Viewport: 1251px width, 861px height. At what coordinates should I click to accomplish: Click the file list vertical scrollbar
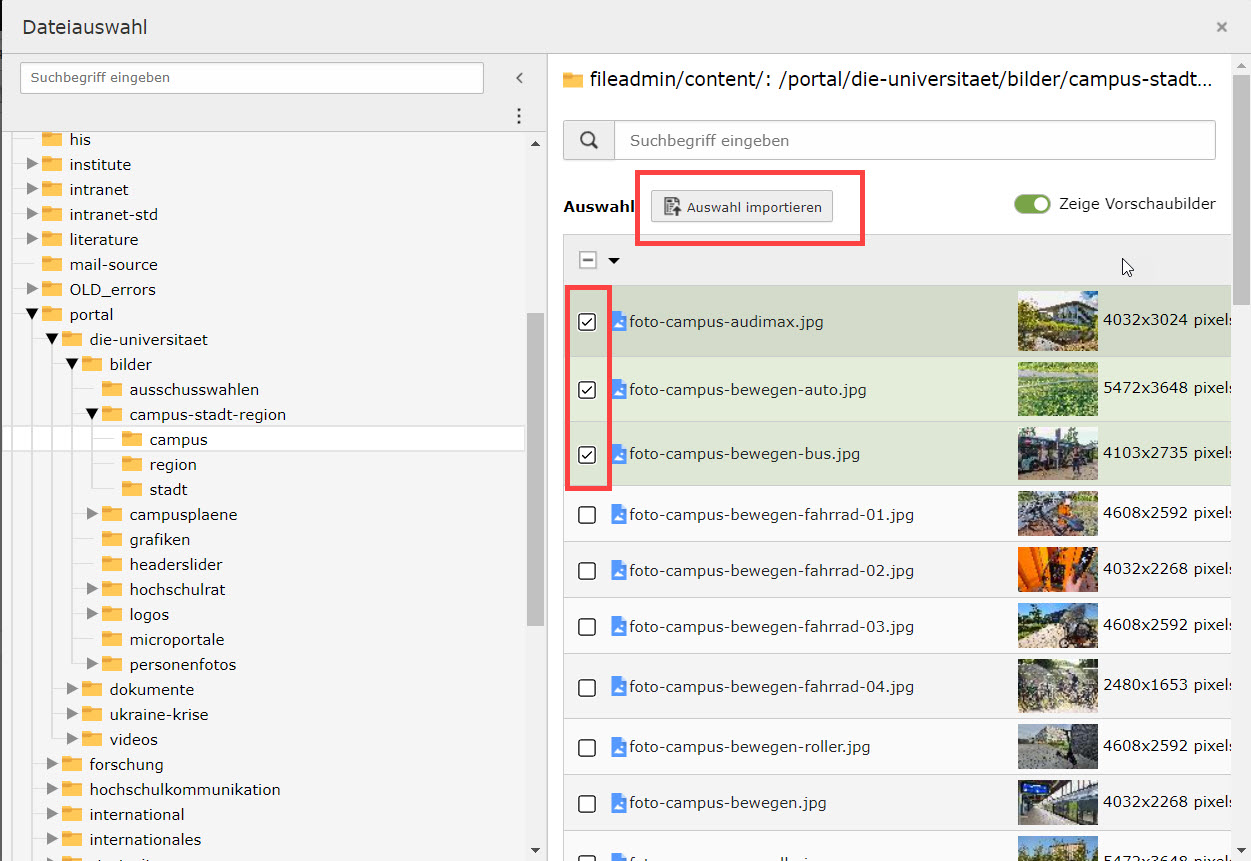[x=1240, y=190]
